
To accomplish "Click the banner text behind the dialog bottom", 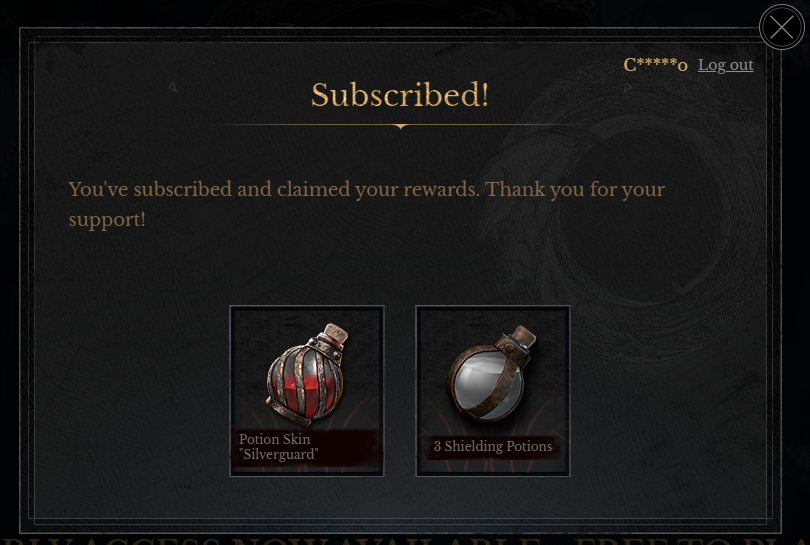I will pos(405,540).
